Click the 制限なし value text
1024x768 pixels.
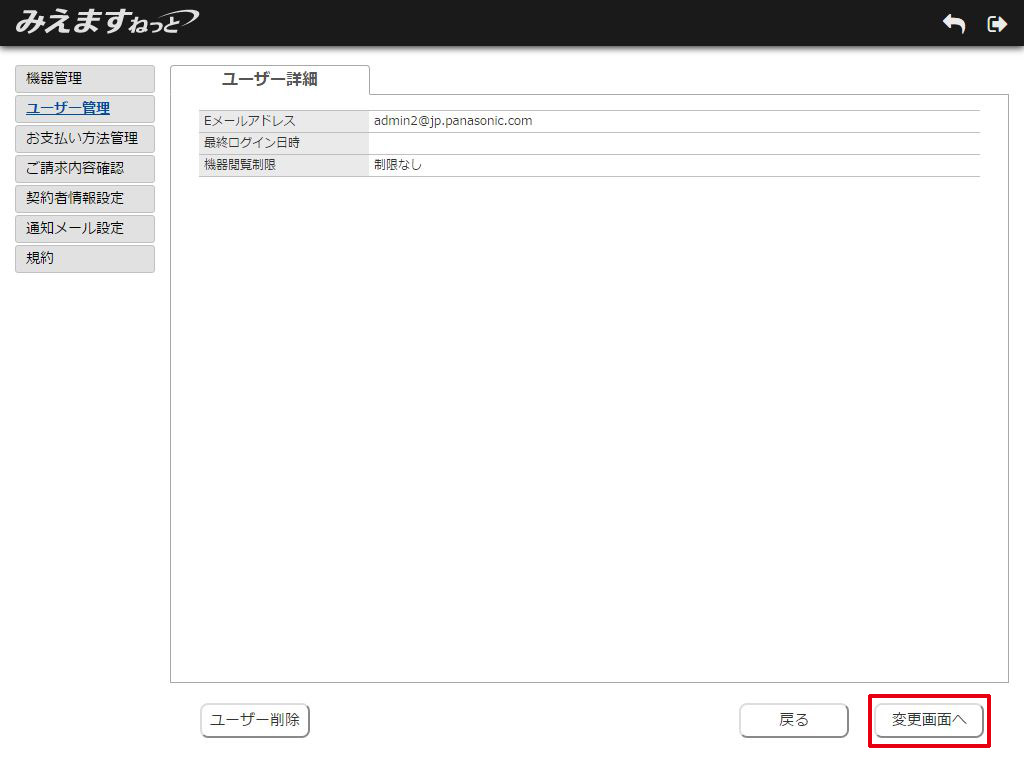click(x=398, y=165)
